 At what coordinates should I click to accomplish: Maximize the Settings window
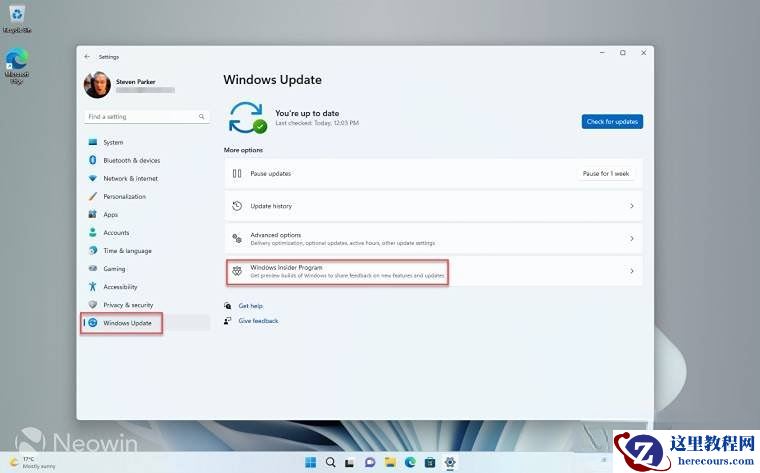coord(623,53)
